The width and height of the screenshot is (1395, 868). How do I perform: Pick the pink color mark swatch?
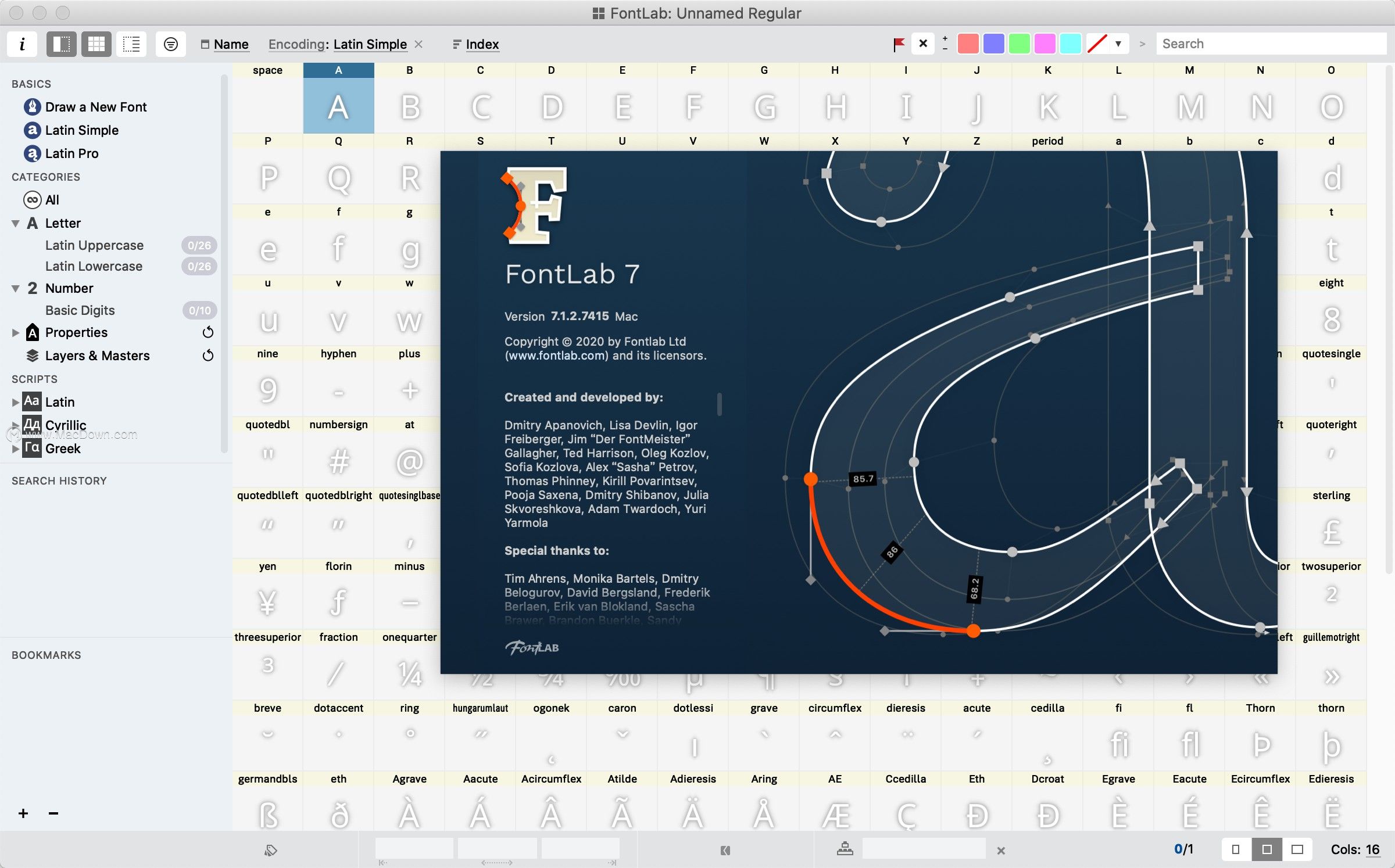[x=1045, y=44]
